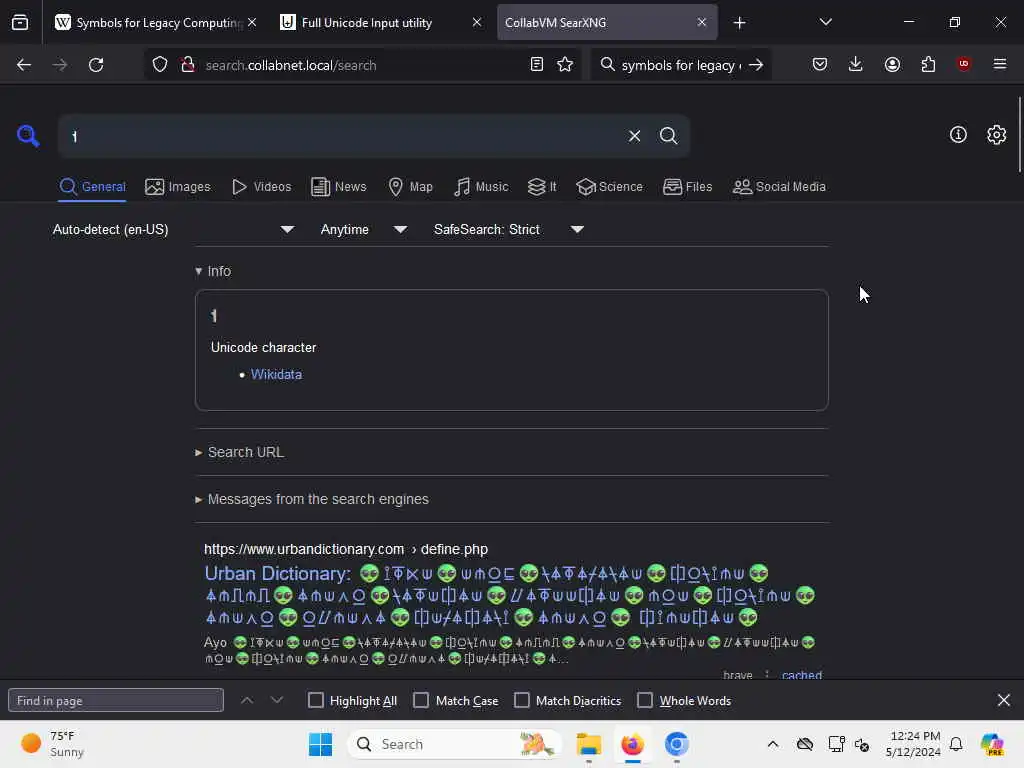Screen dimensions: 1024x768
Task: Select the News search category
Action: (x=338, y=187)
